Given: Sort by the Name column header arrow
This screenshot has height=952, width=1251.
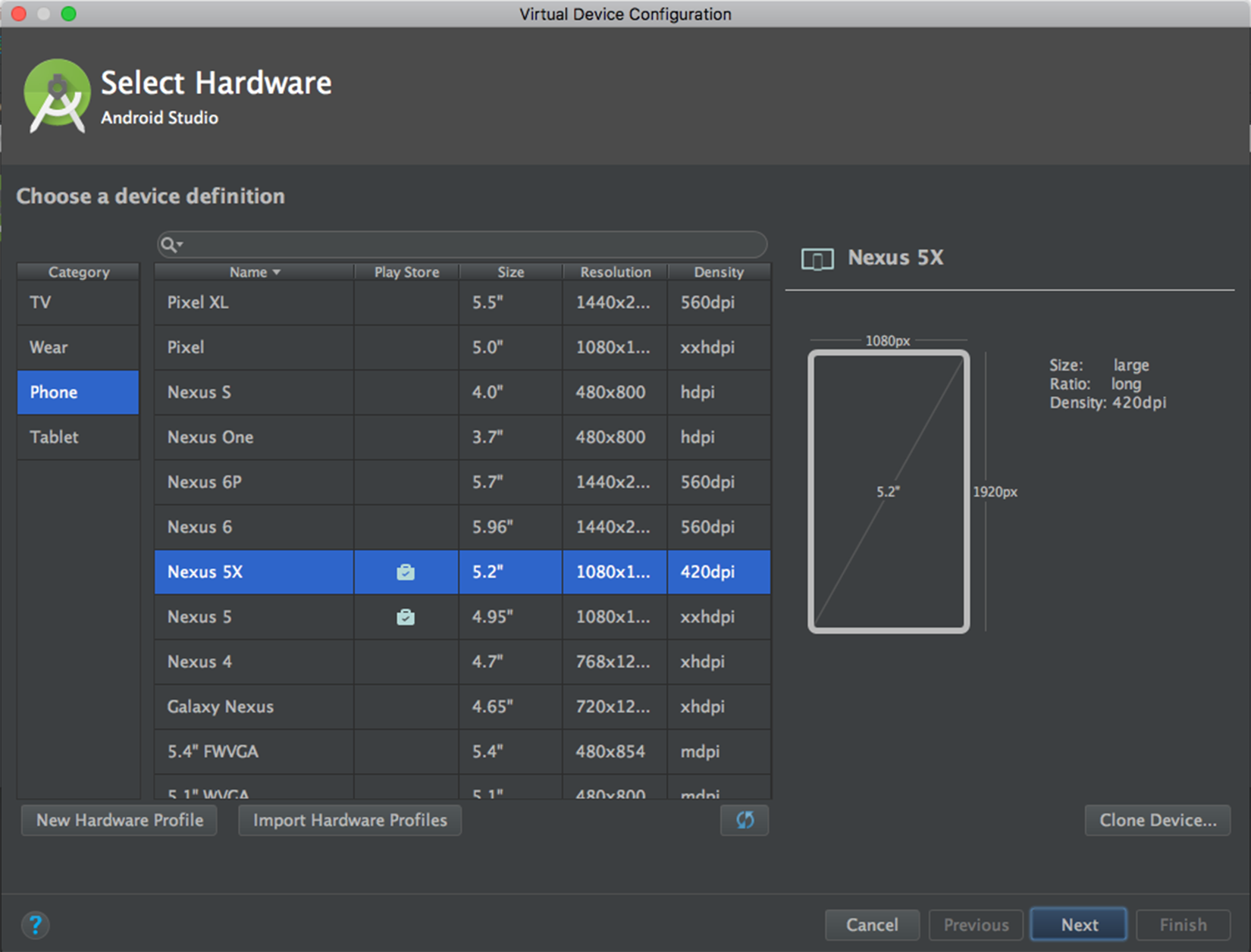Looking at the screenshot, I should [276, 272].
